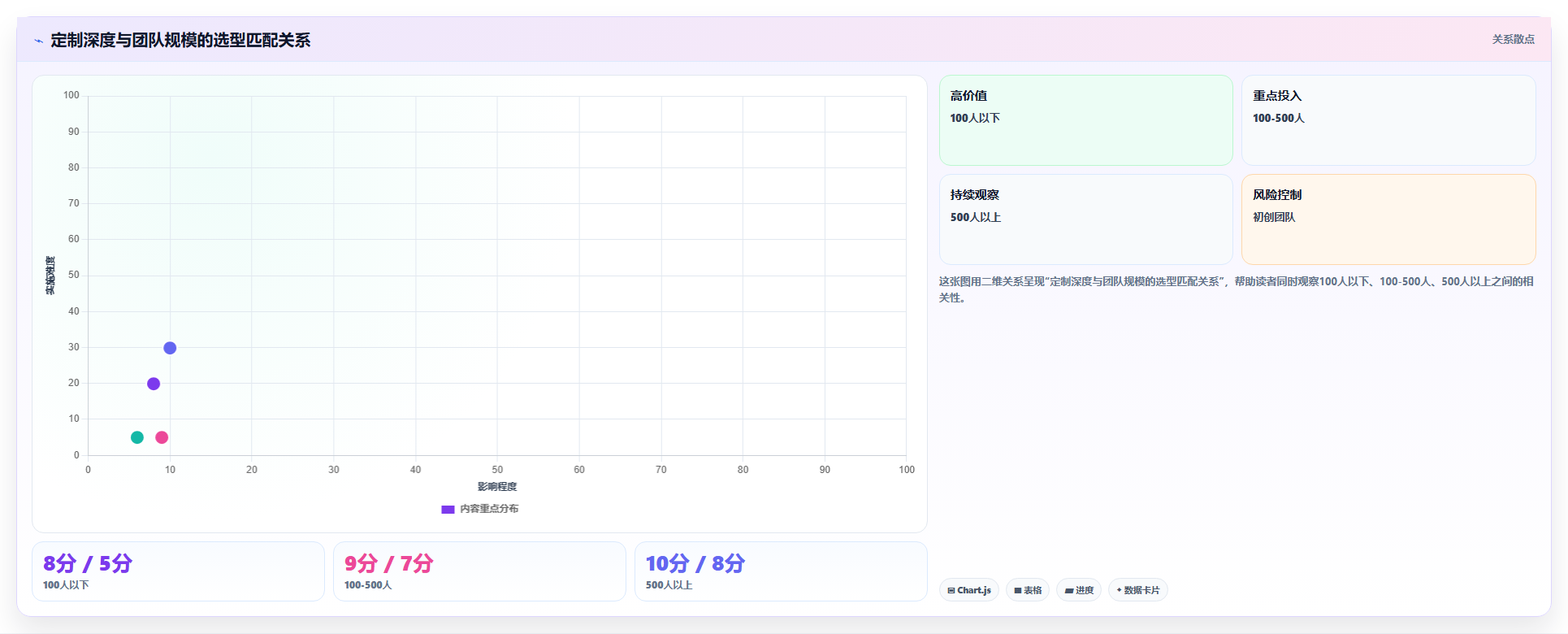Click the 500人以上 label under 10分 / 8分
This screenshot has height=634, width=1568.
click(x=669, y=585)
